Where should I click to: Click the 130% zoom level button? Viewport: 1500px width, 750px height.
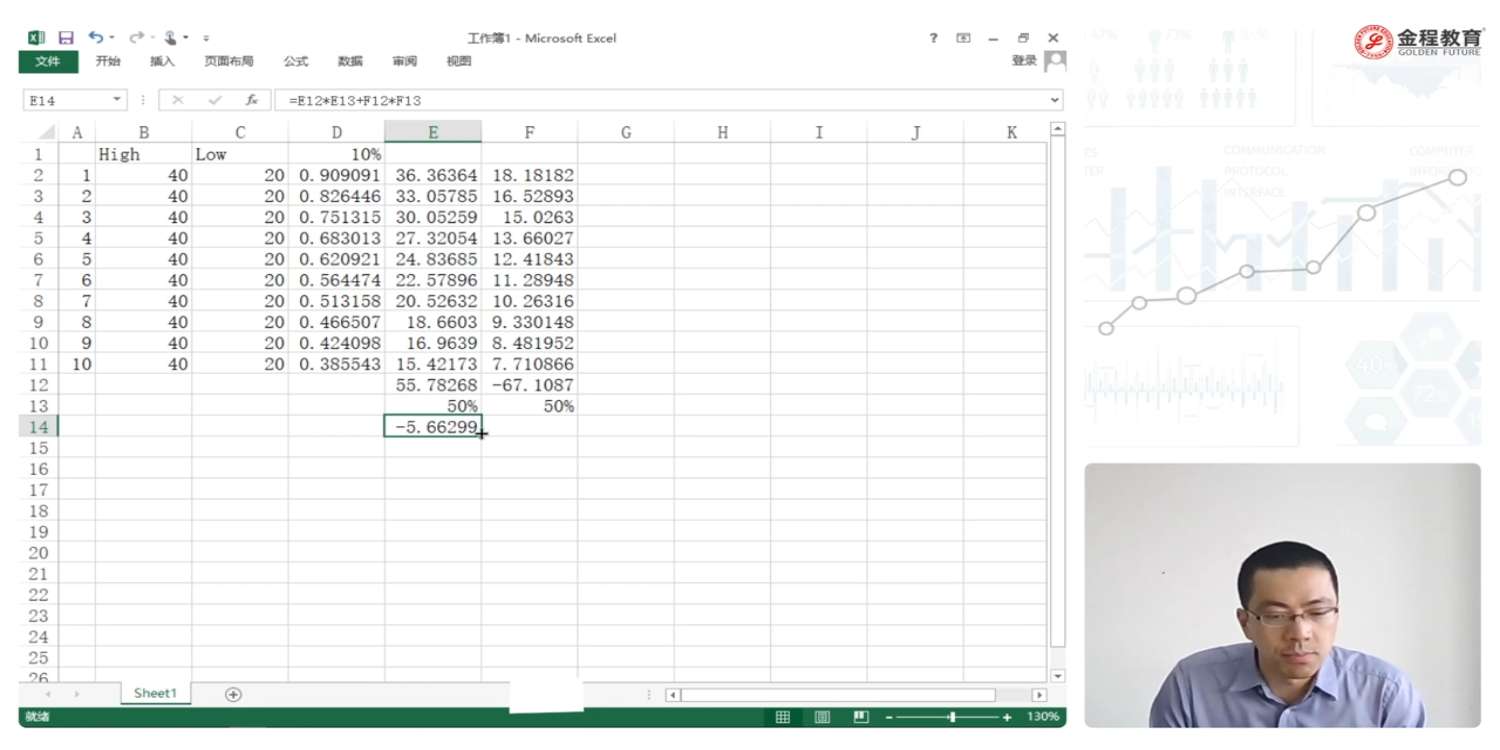point(1043,717)
